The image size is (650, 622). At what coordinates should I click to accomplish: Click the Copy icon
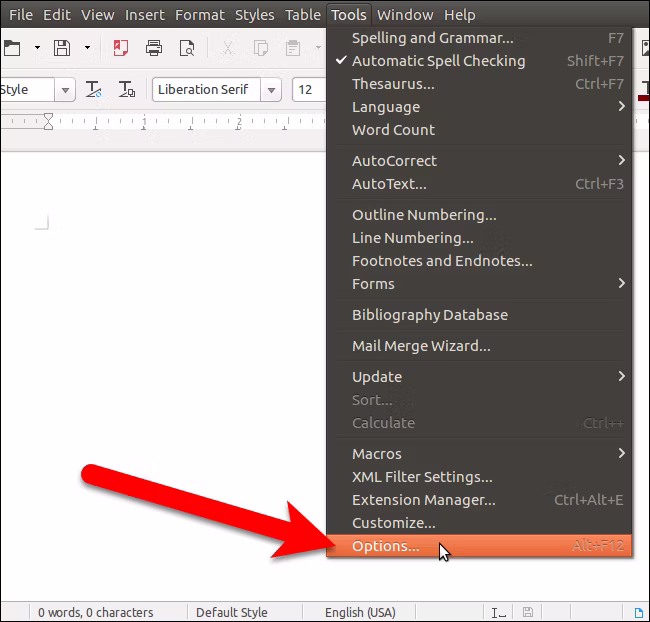(261, 48)
